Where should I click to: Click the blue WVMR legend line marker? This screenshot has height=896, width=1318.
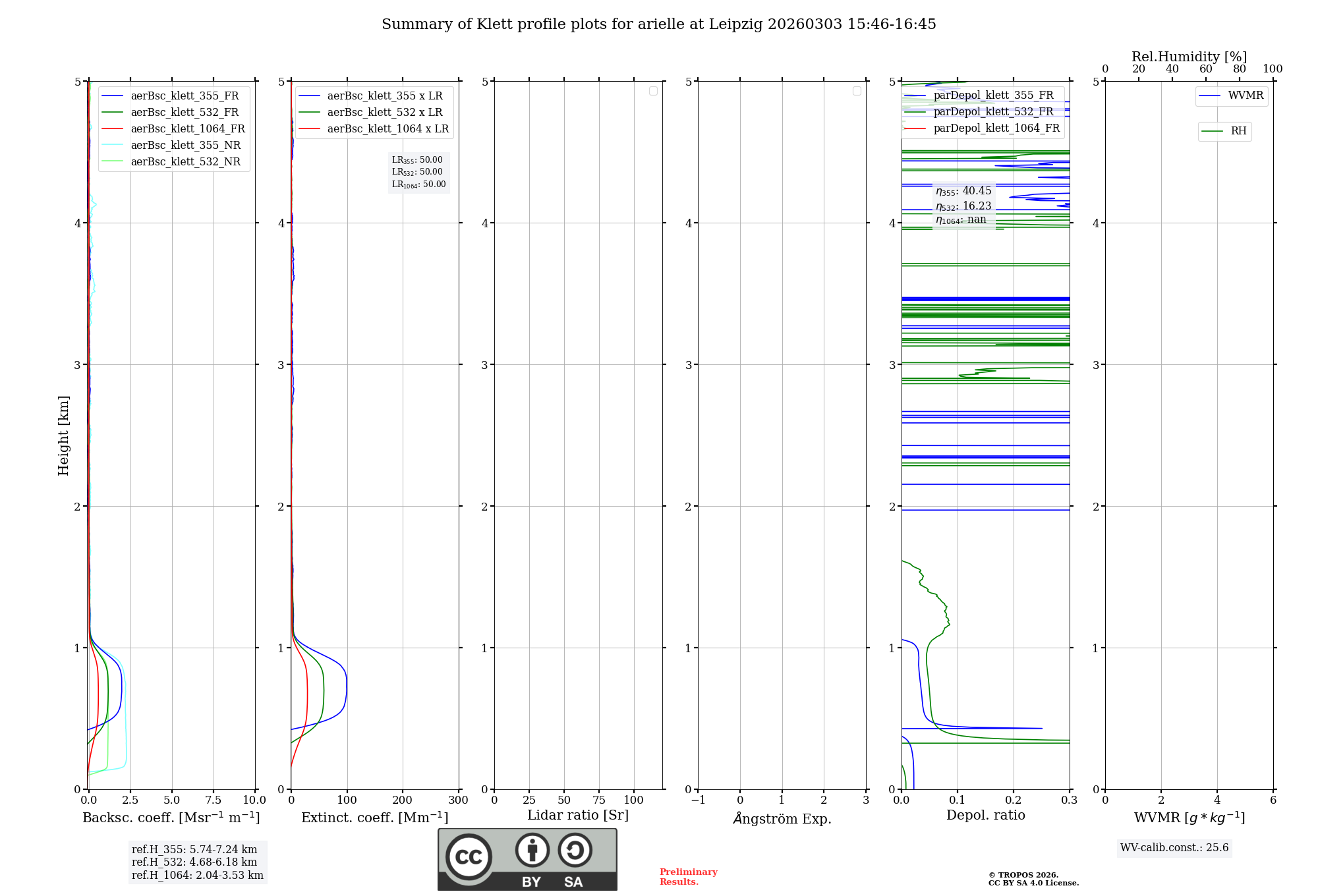1210,96
